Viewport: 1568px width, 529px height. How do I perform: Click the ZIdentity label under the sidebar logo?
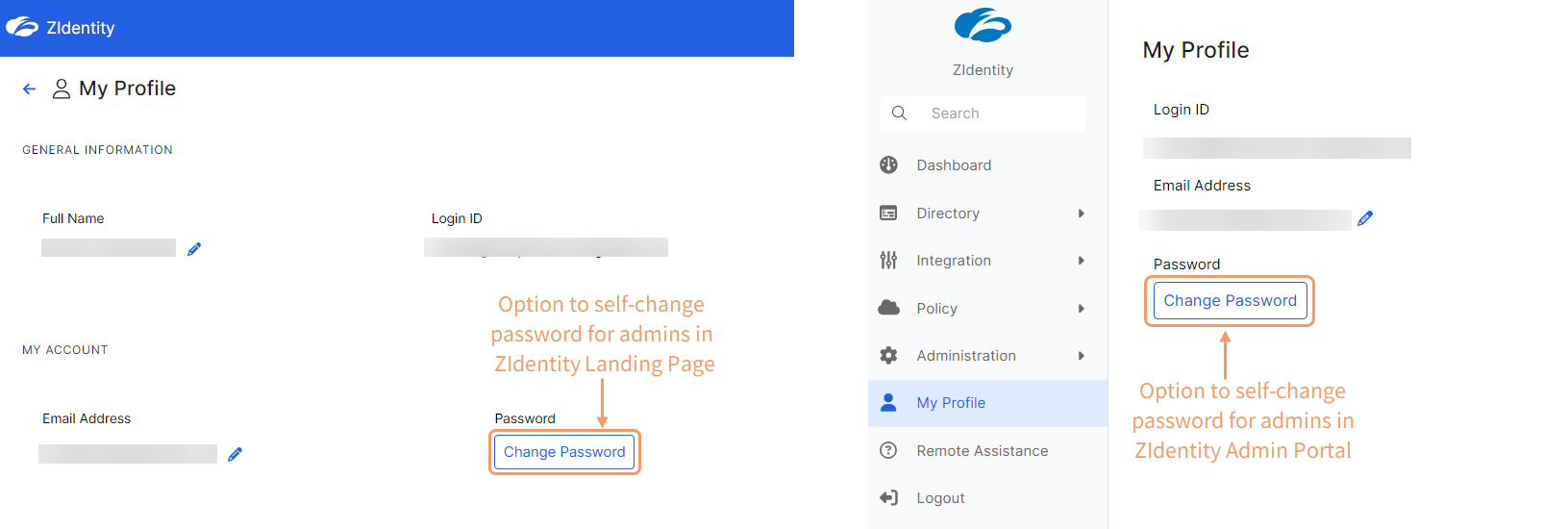coord(983,70)
